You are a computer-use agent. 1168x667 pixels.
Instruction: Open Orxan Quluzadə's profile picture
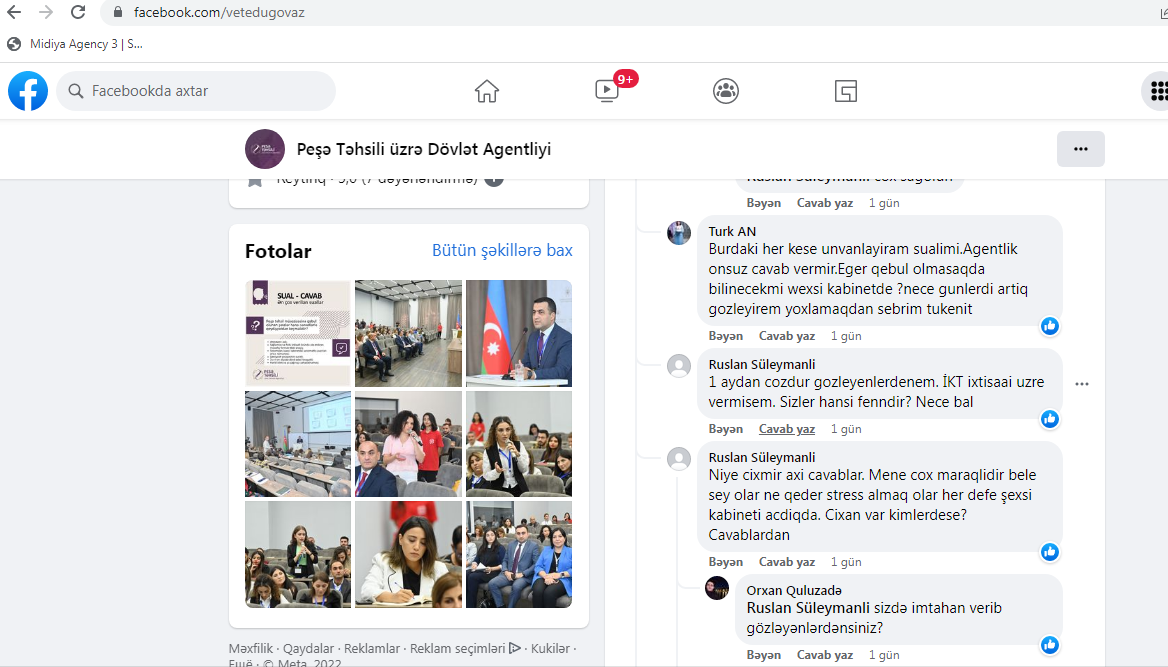point(717,587)
